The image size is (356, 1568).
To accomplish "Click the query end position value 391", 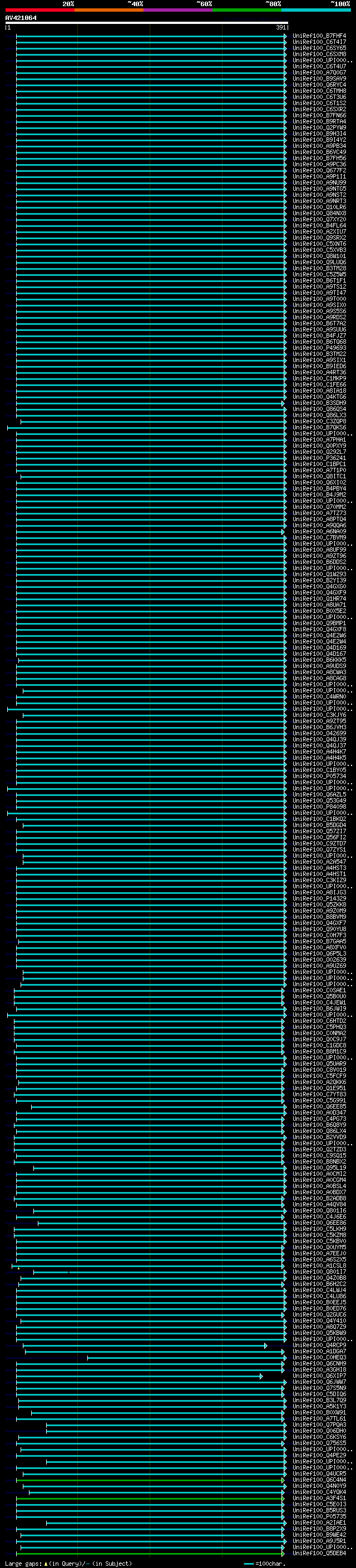I will coord(281,27).
